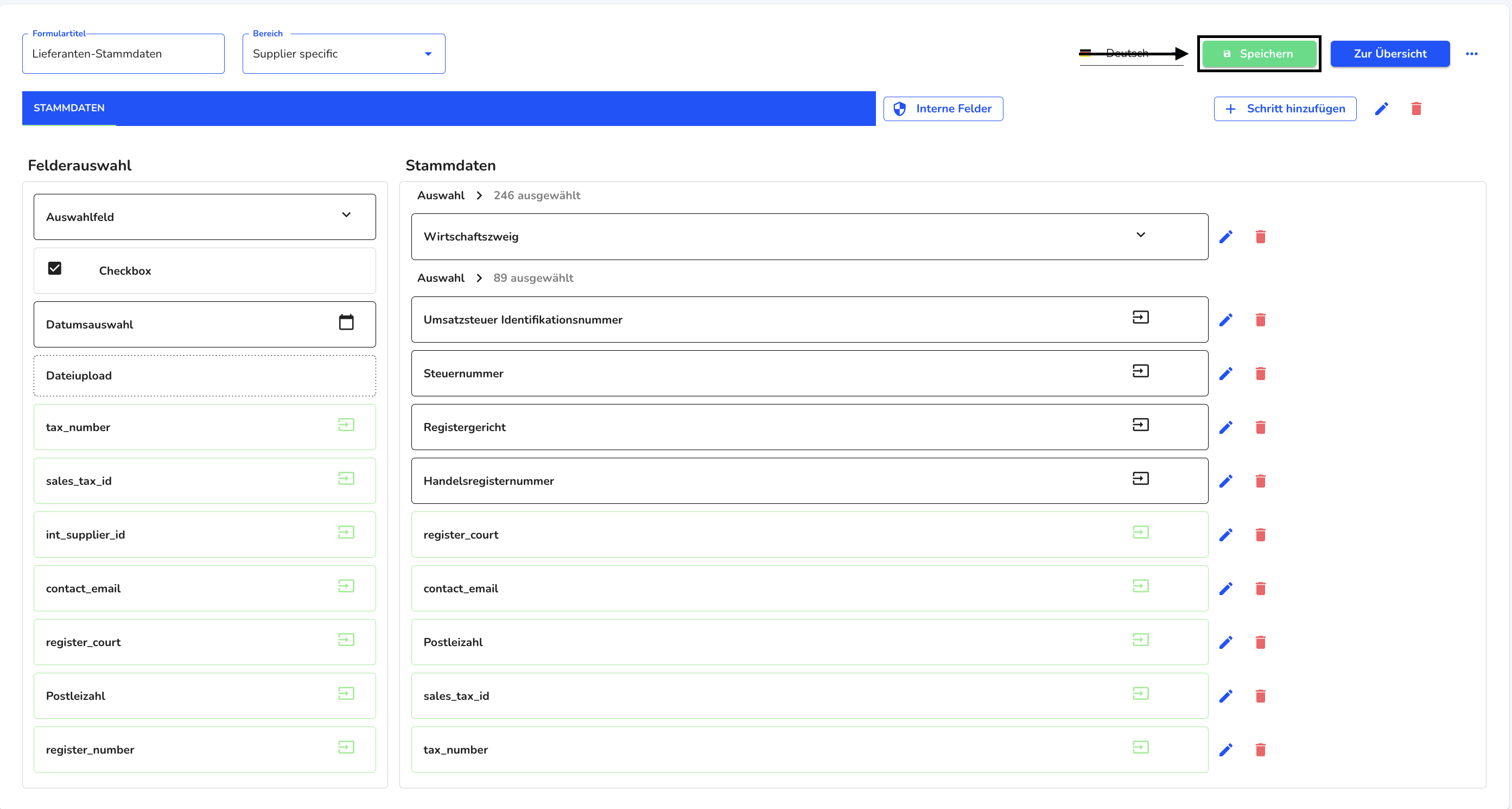Go to Zur Übersicht
Image resolution: width=1512 pixels, height=809 pixels.
click(1389, 53)
